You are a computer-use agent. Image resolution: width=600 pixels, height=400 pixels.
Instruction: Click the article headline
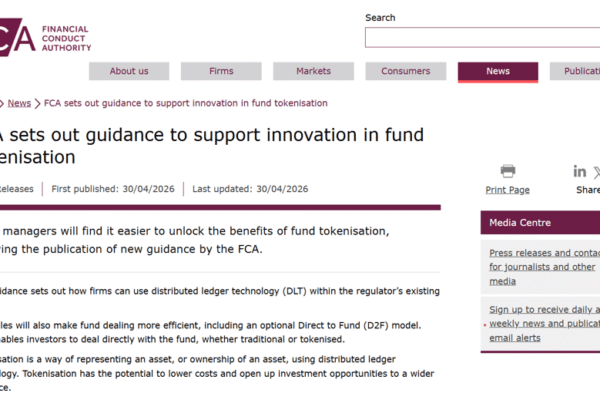(x=212, y=146)
